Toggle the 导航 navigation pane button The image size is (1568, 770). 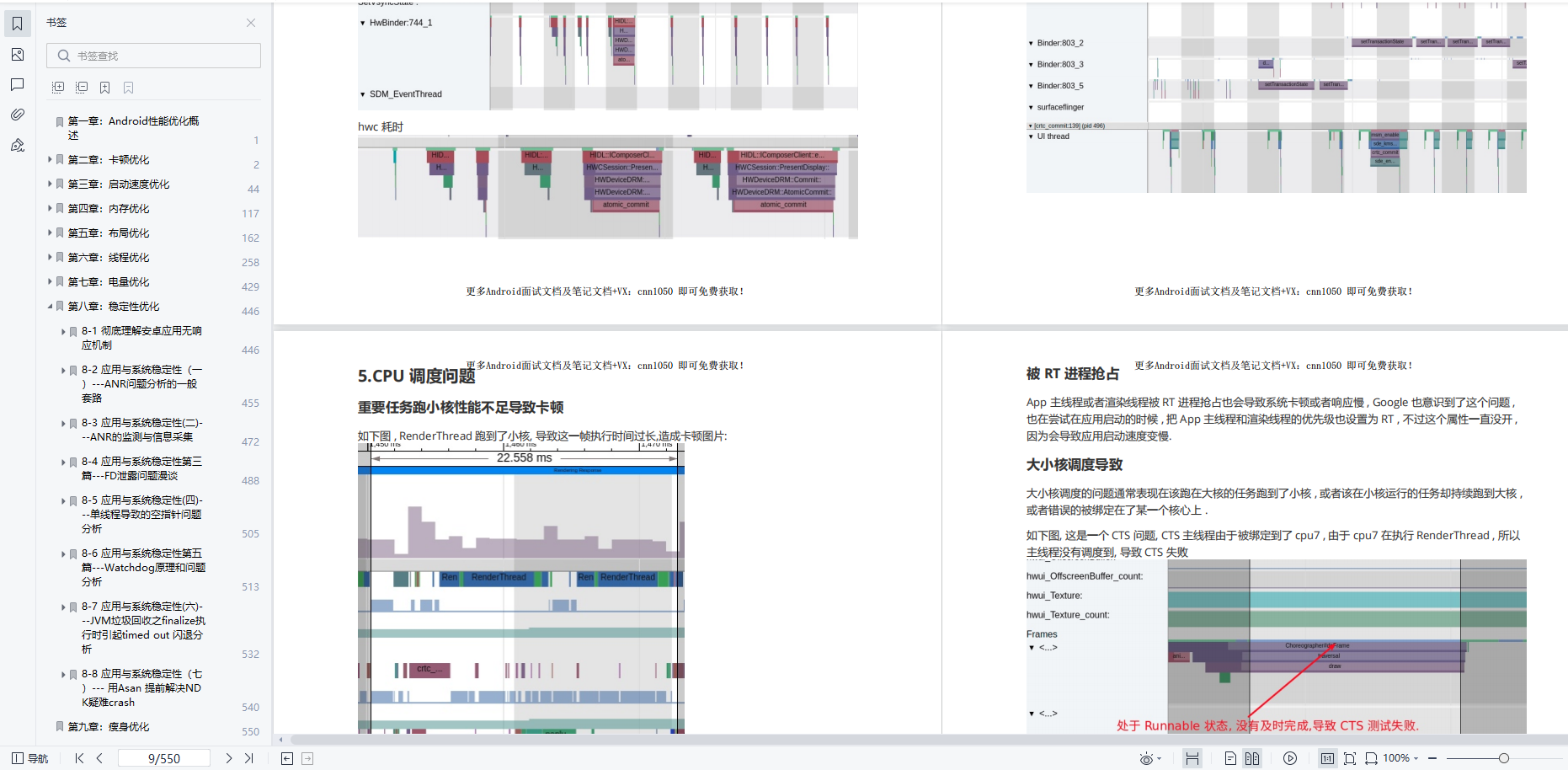pyautogui.click(x=29, y=758)
